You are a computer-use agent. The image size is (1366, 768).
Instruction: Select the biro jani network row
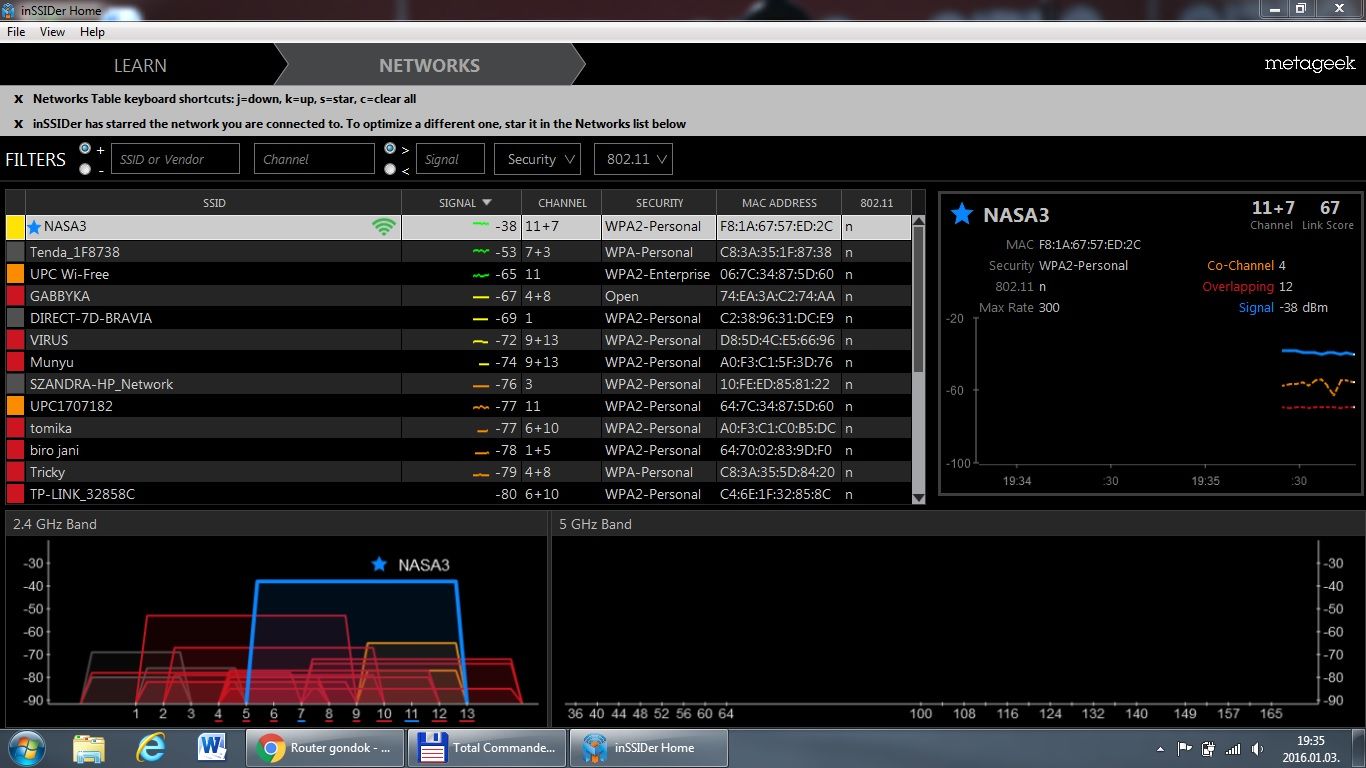(x=459, y=450)
